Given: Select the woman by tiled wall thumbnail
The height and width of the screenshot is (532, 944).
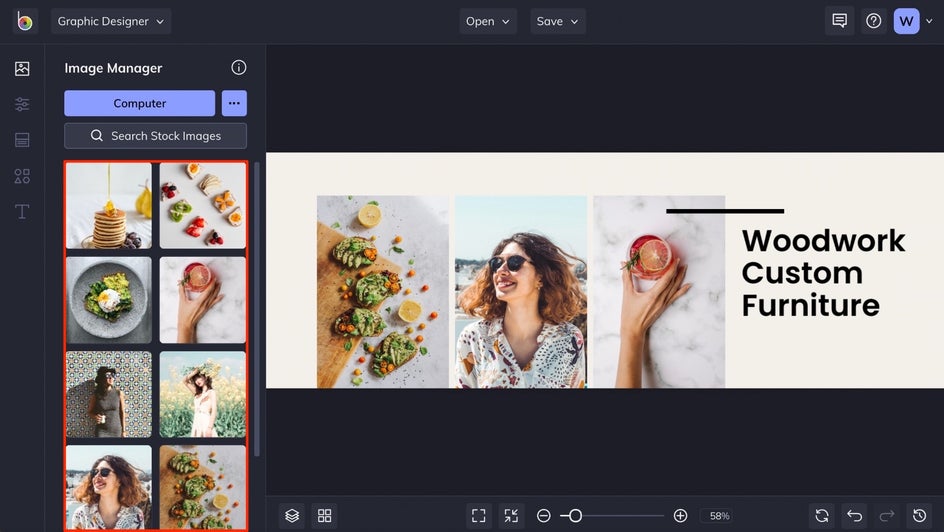Looking at the screenshot, I should click(x=109, y=394).
